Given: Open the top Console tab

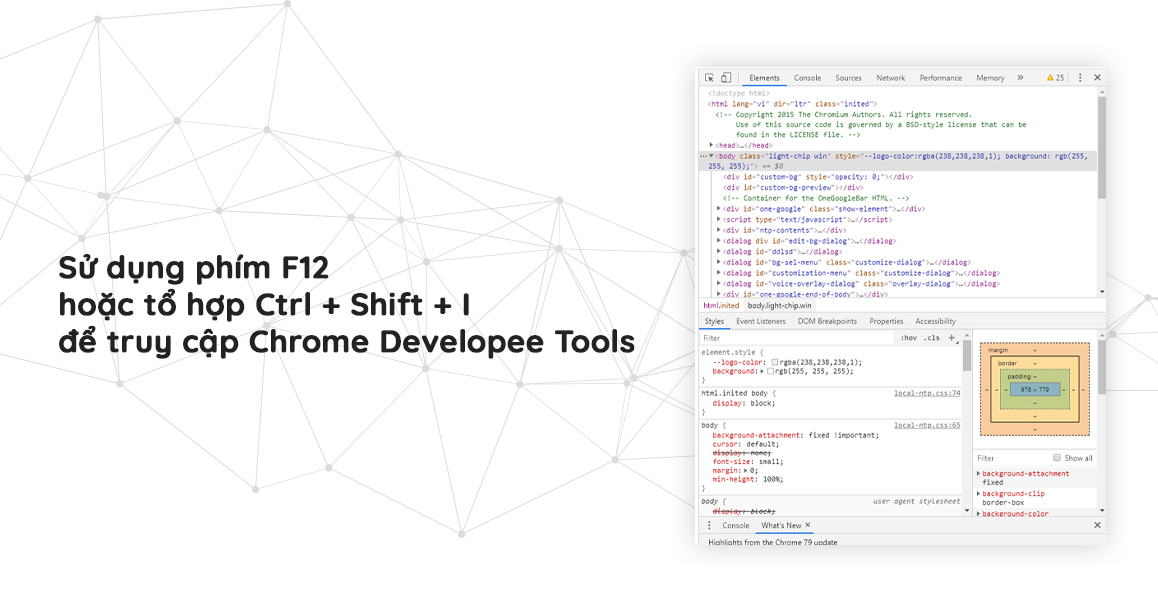Looking at the screenshot, I should click(x=807, y=78).
